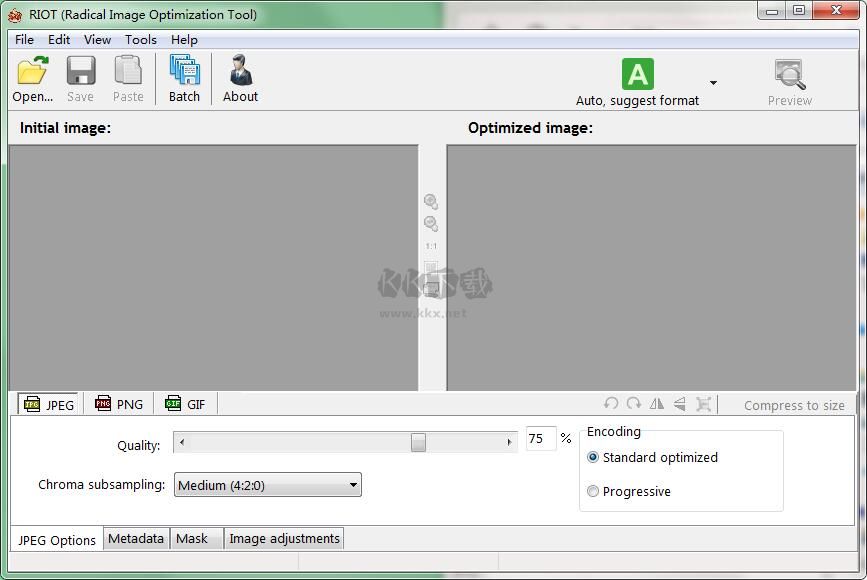
Task: Click the Quality slider handle
Action: [418, 442]
